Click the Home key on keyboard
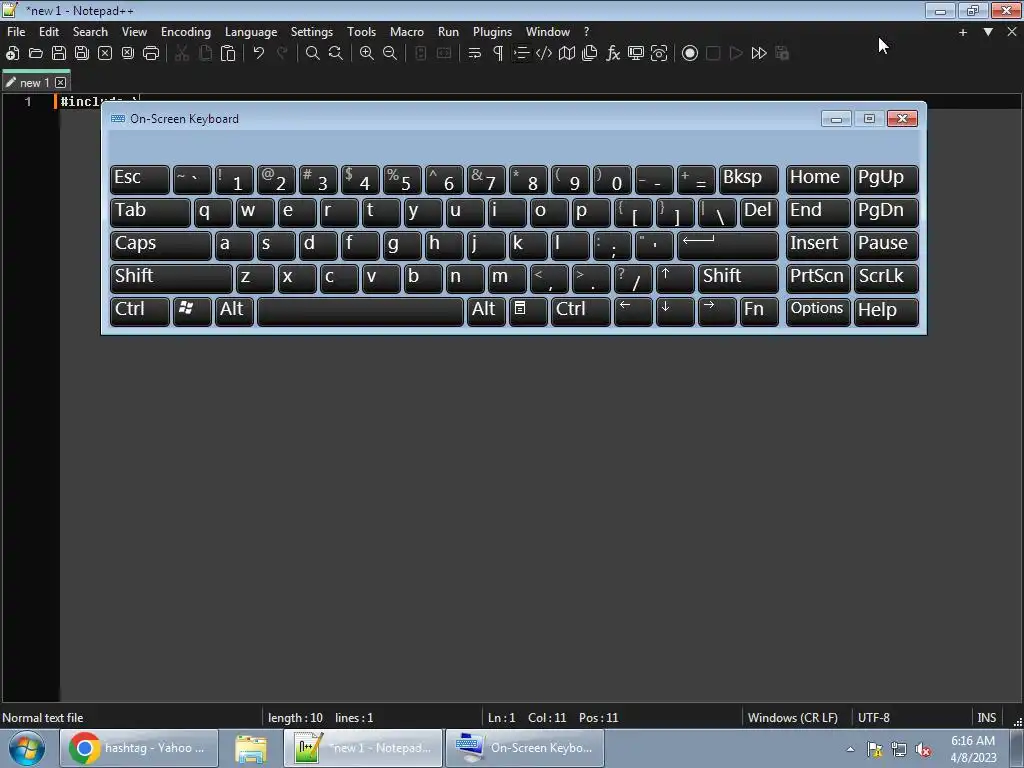 coord(818,179)
